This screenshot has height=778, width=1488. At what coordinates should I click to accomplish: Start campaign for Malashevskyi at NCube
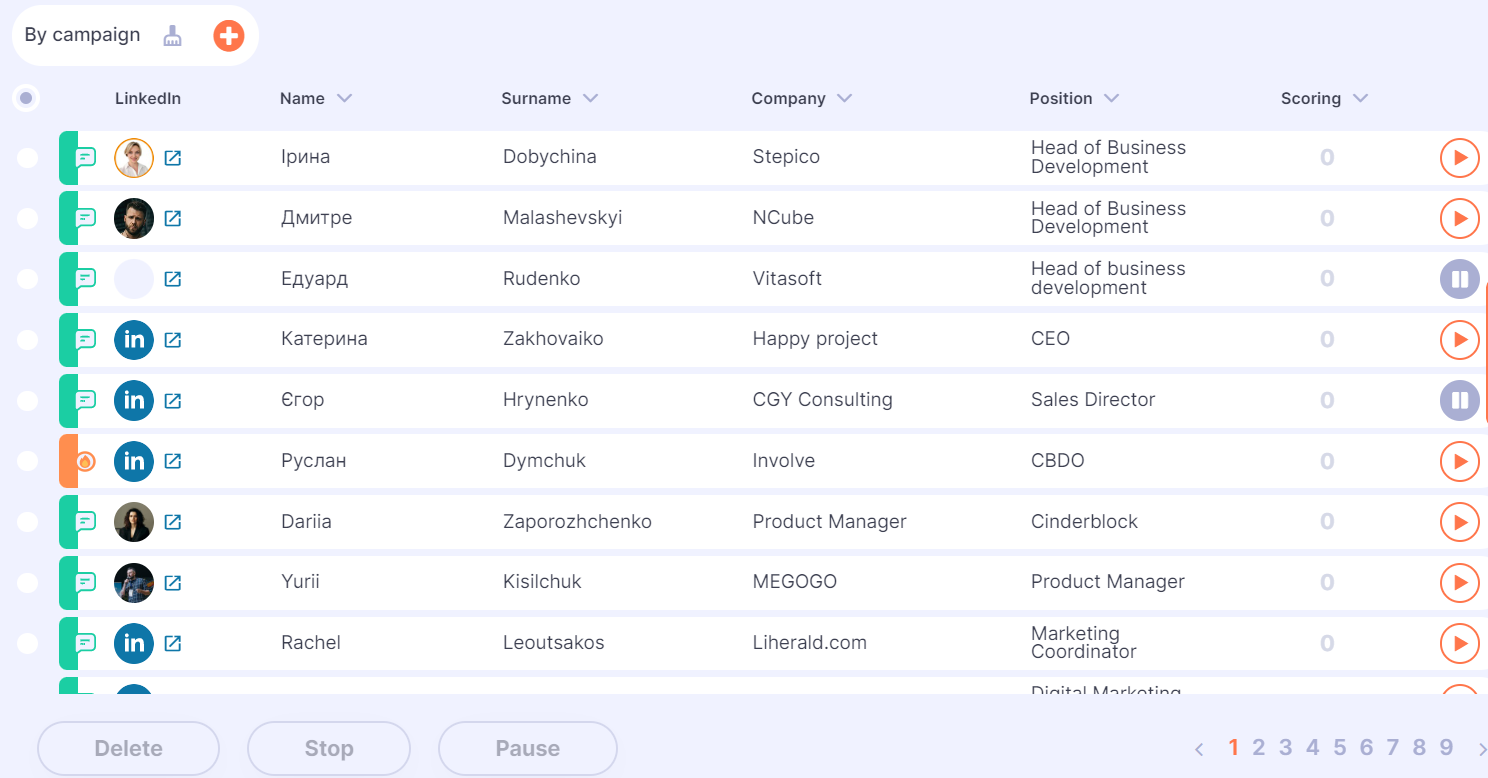click(1460, 218)
